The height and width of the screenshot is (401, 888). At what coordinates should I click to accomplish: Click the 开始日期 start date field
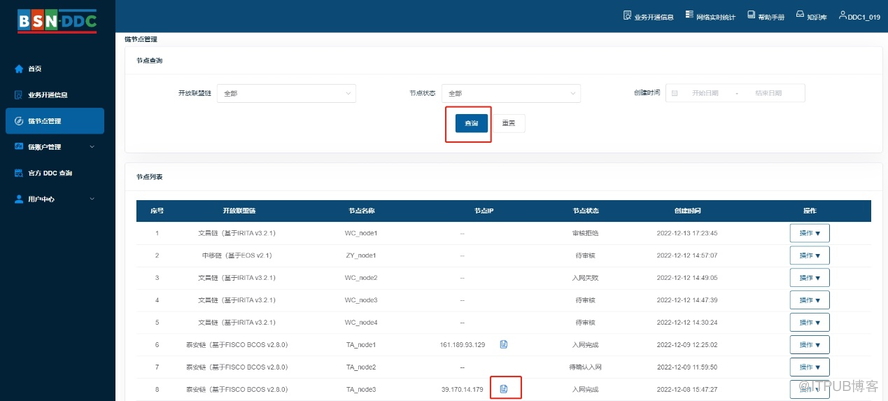coord(705,93)
